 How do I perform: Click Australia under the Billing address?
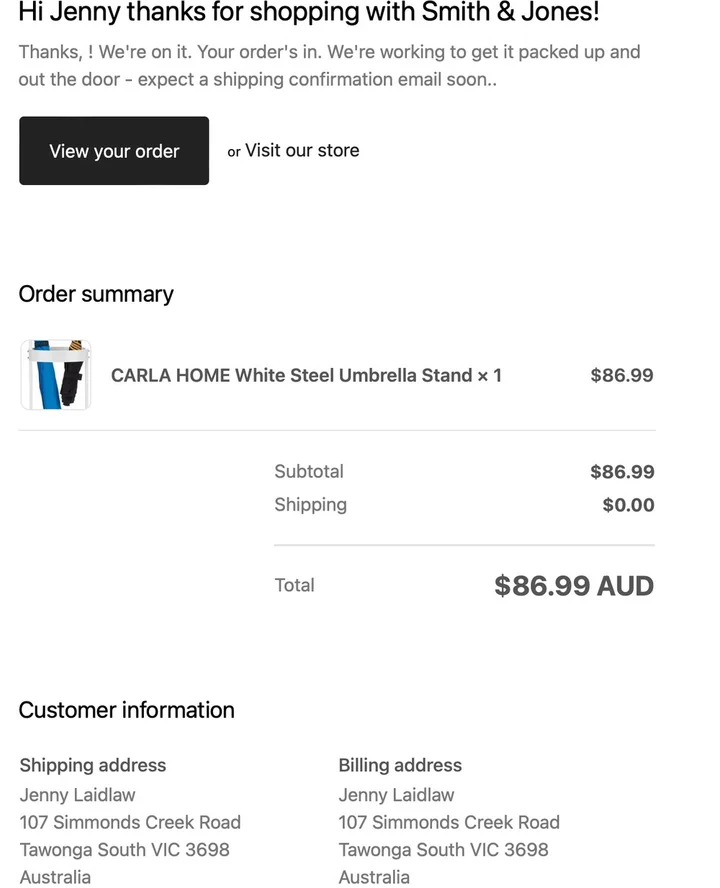[374, 877]
